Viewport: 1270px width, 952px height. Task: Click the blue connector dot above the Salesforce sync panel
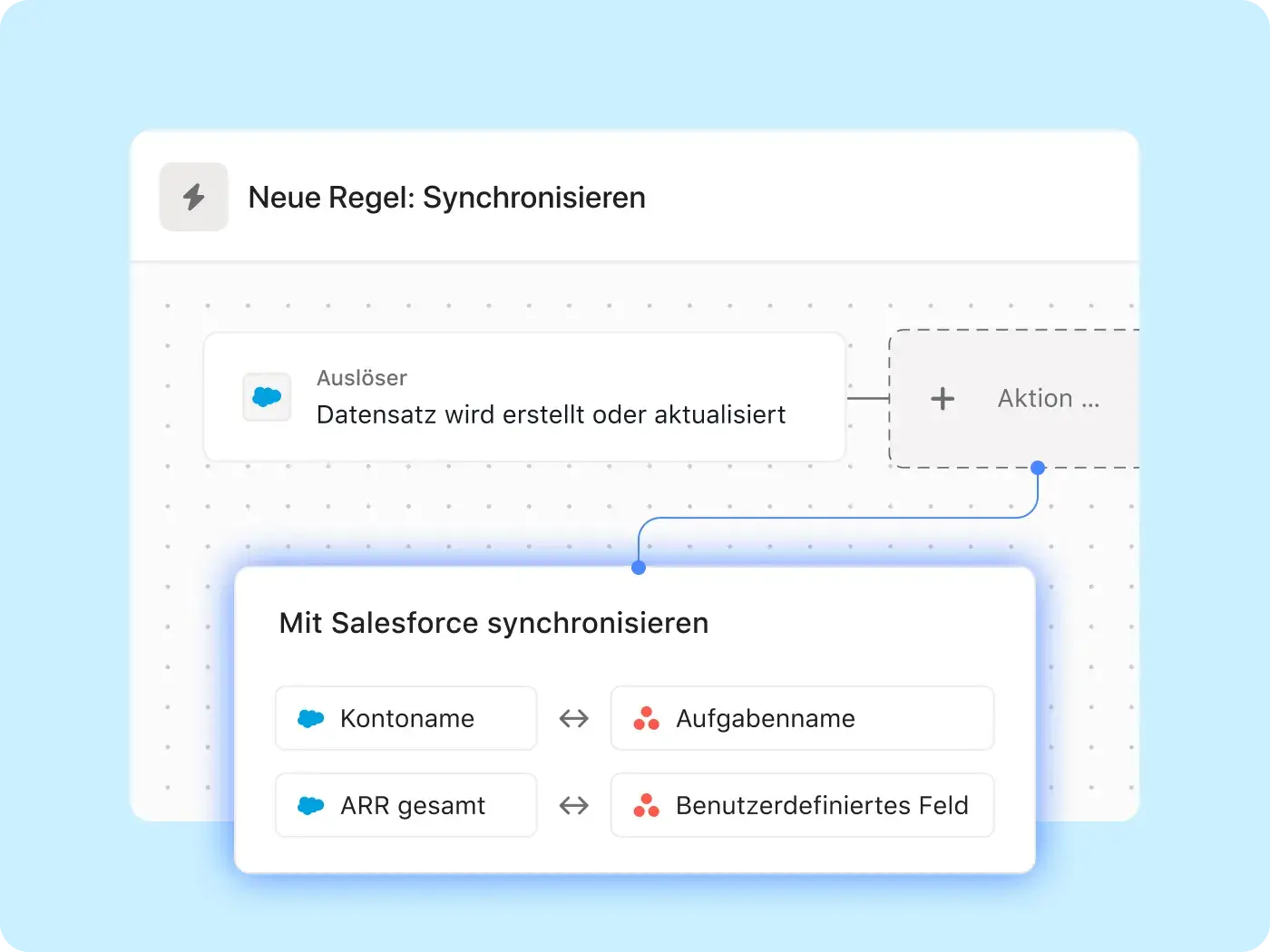(639, 568)
